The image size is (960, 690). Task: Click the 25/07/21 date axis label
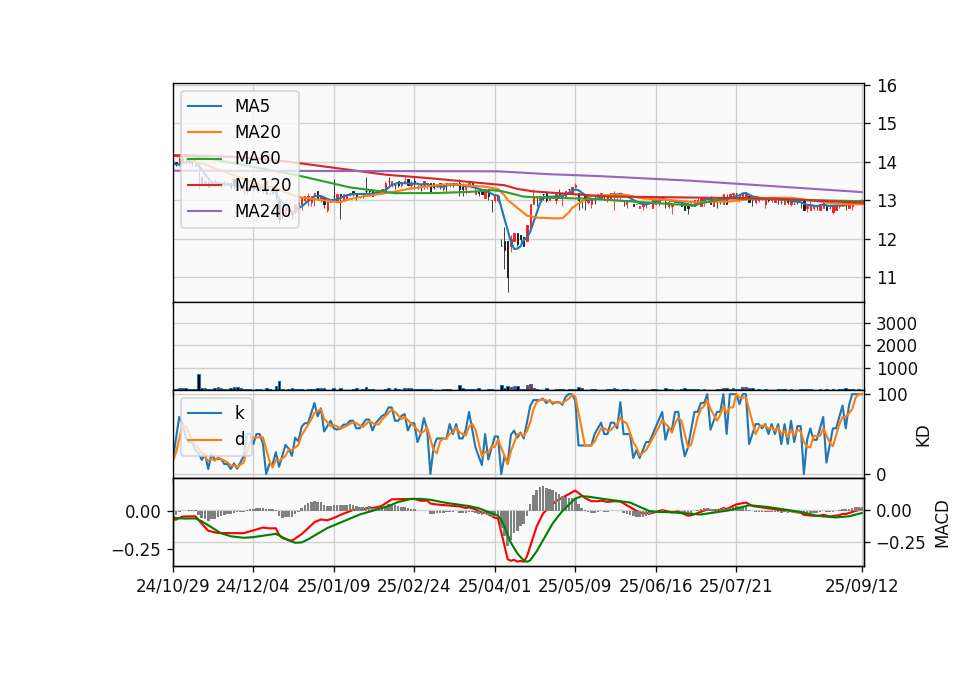pos(736,586)
